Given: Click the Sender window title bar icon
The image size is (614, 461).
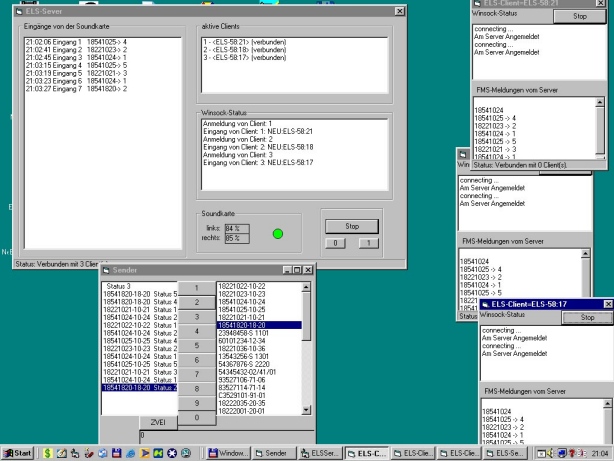Looking at the screenshot, I should [105, 271].
